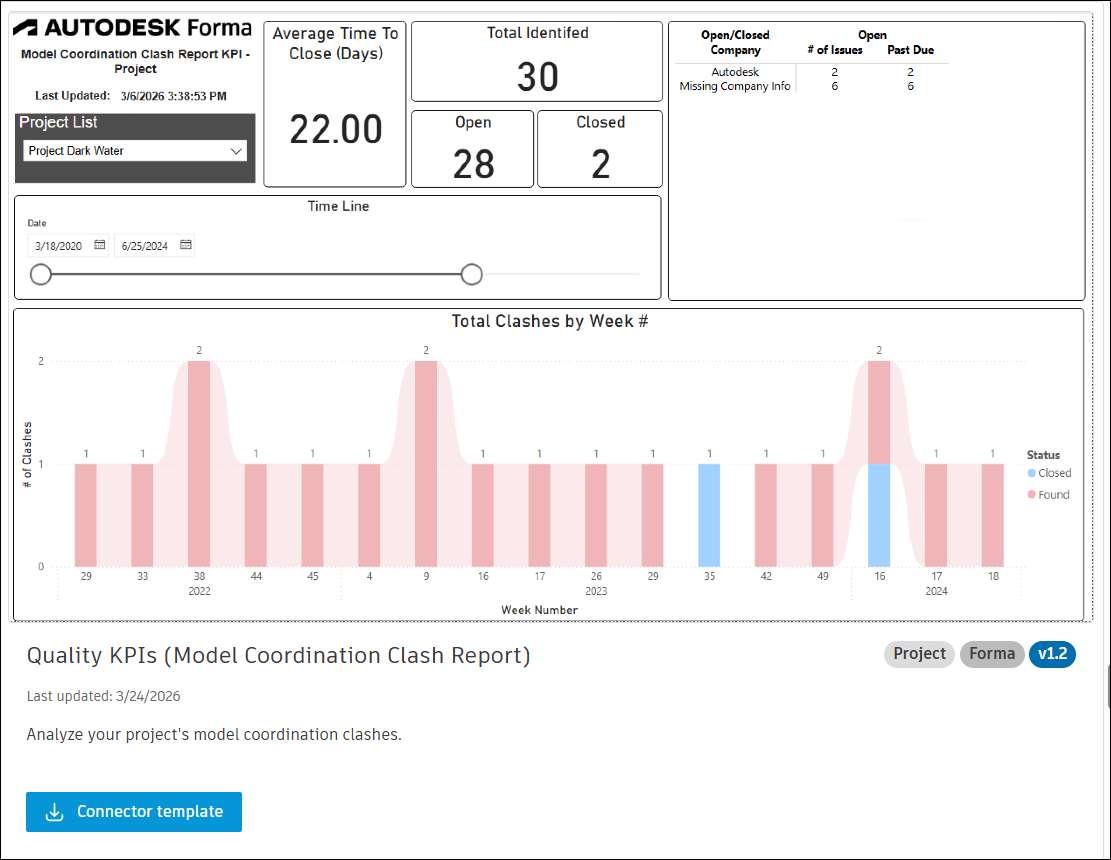Click the end date calendar icon
1111x860 pixels.
pos(186,245)
